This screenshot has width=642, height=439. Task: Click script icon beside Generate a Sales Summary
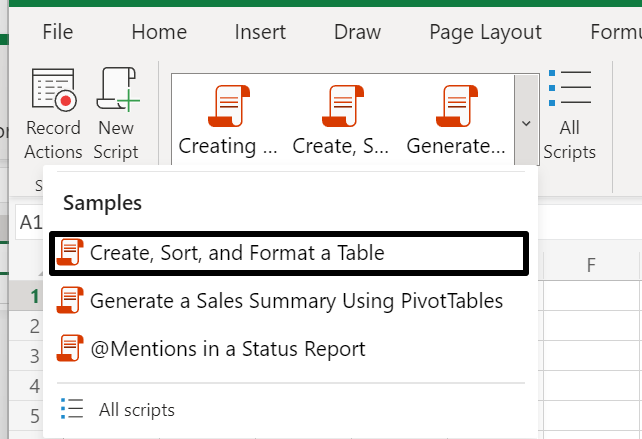pos(71,300)
